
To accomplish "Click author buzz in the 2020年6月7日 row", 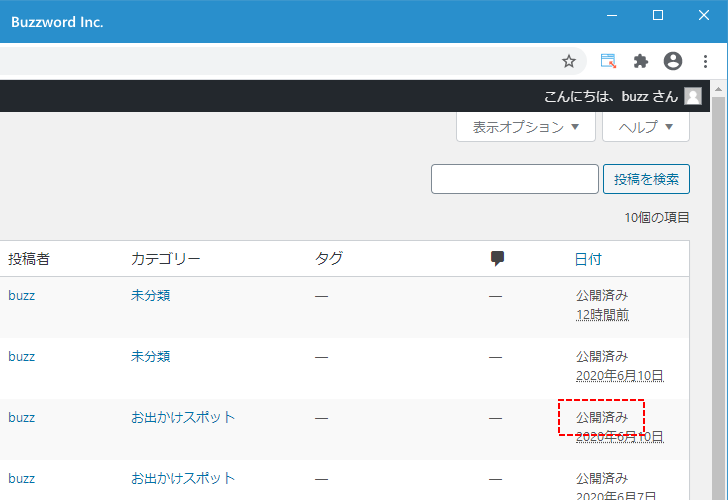I will coord(21,479).
